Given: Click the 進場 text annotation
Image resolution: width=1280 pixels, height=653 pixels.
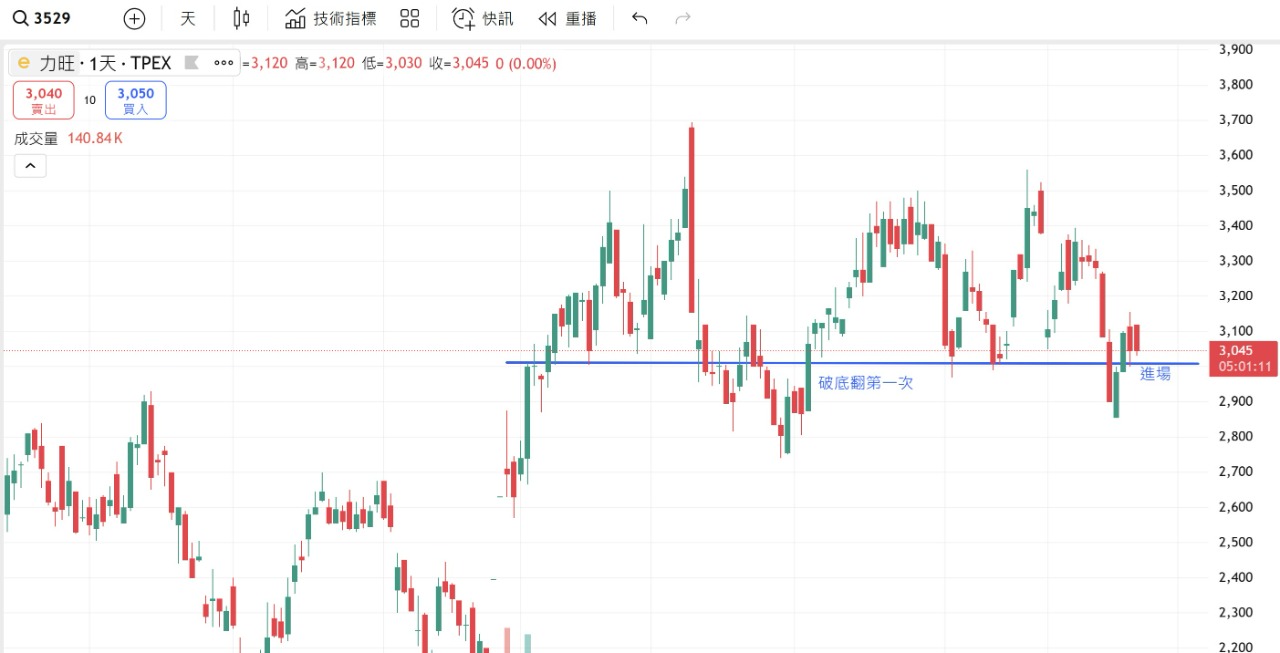Looking at the screenshot, I should 1155,374.
